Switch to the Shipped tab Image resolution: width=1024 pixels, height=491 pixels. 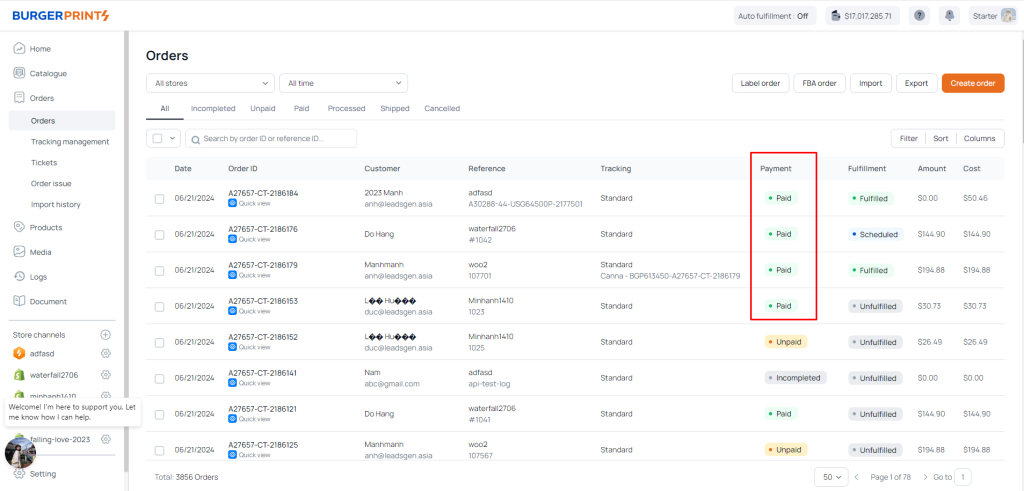click(x=394, y=108)
